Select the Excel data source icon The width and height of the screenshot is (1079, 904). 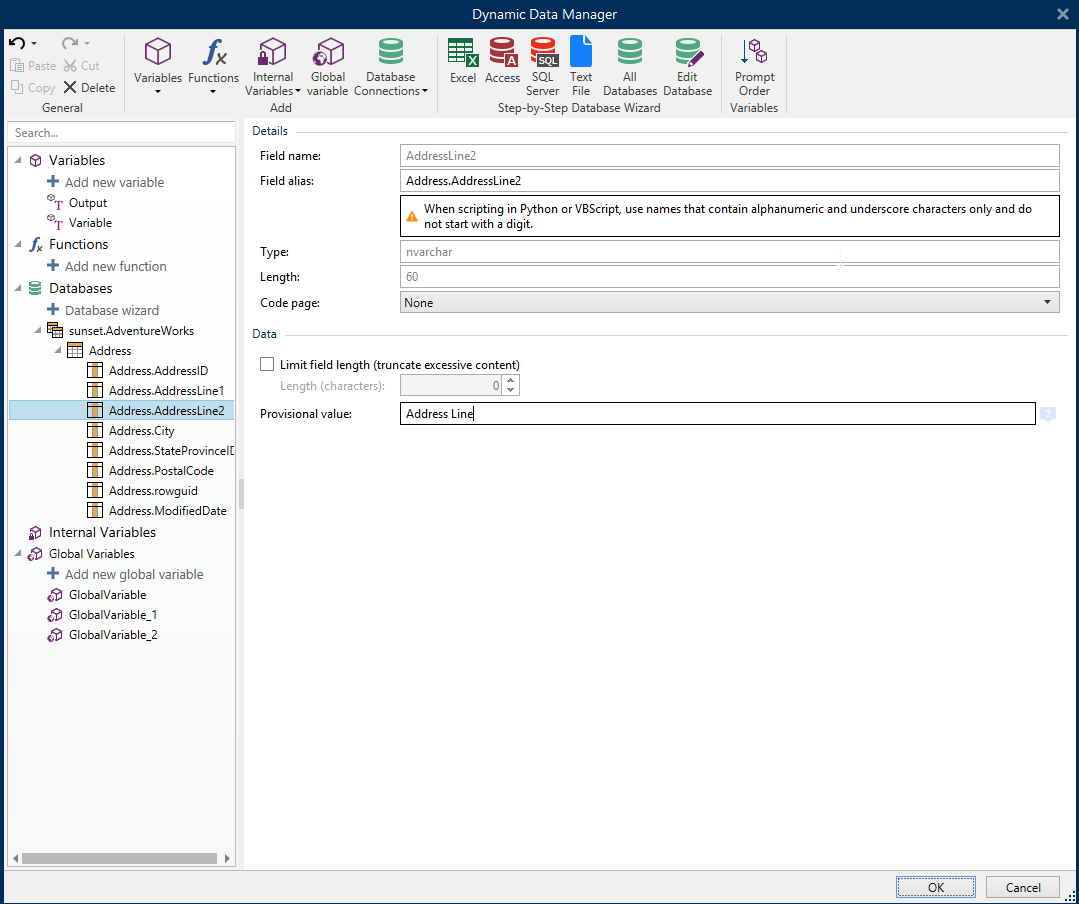click(x=462, y=64)
